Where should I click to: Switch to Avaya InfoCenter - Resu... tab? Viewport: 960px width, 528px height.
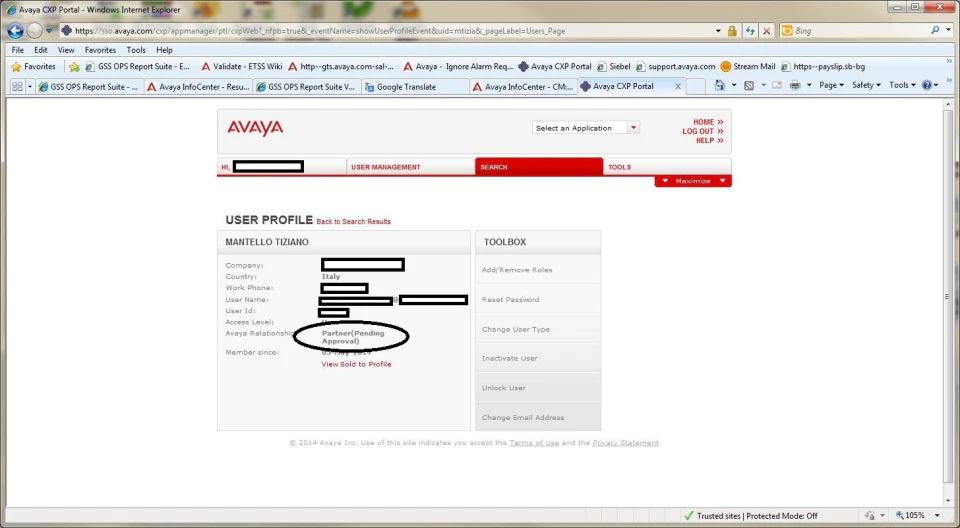pos(198,87)
